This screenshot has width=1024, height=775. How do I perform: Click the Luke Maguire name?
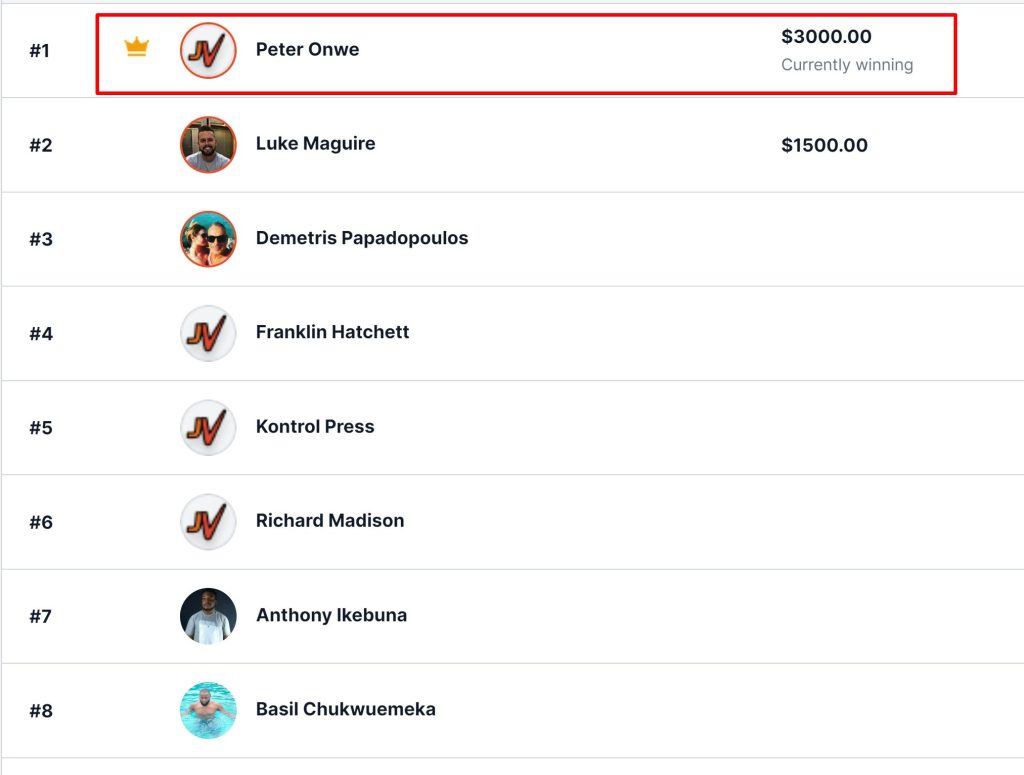coord(315,144)
